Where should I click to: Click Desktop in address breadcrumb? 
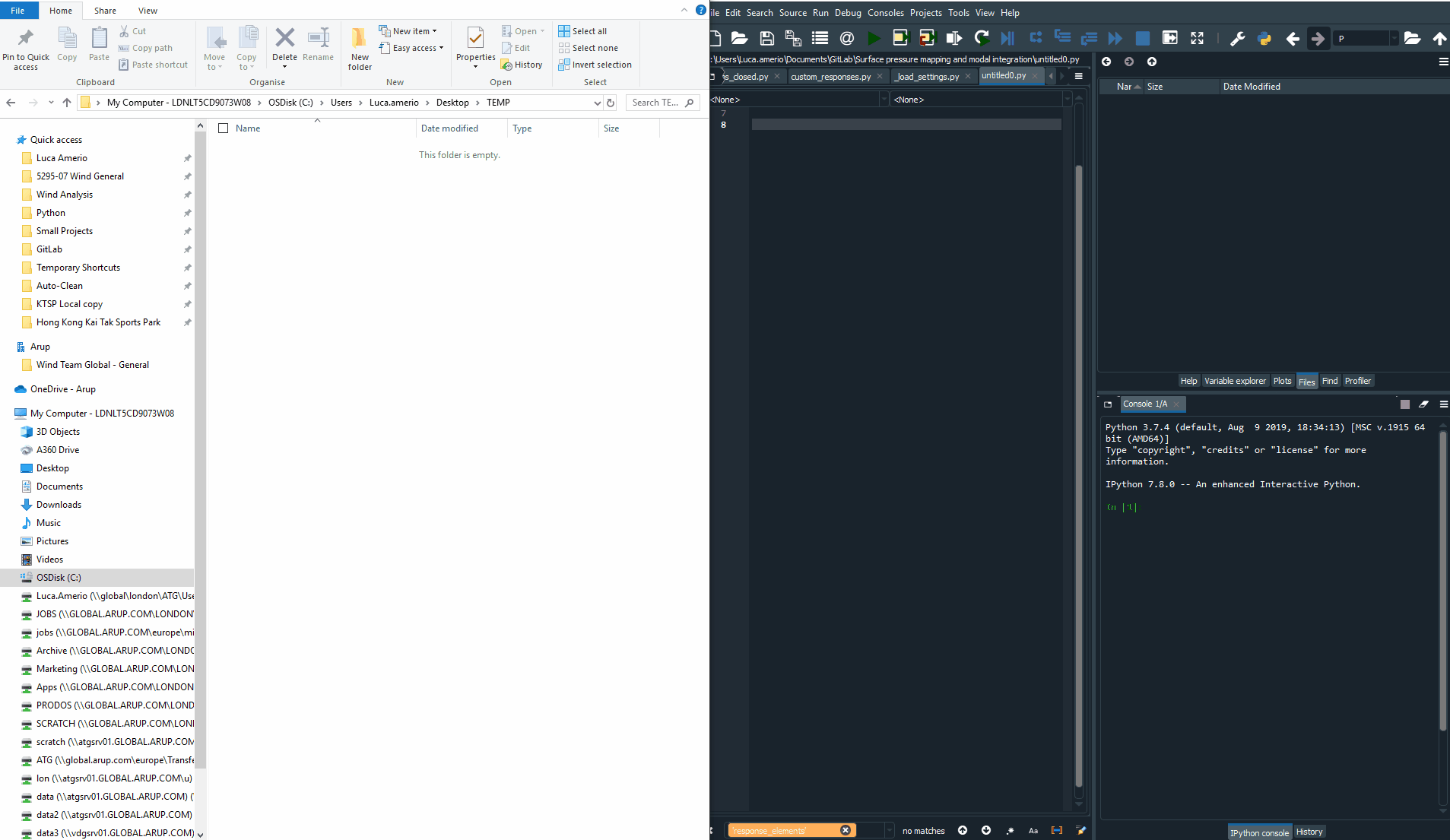tap(452, 103)
